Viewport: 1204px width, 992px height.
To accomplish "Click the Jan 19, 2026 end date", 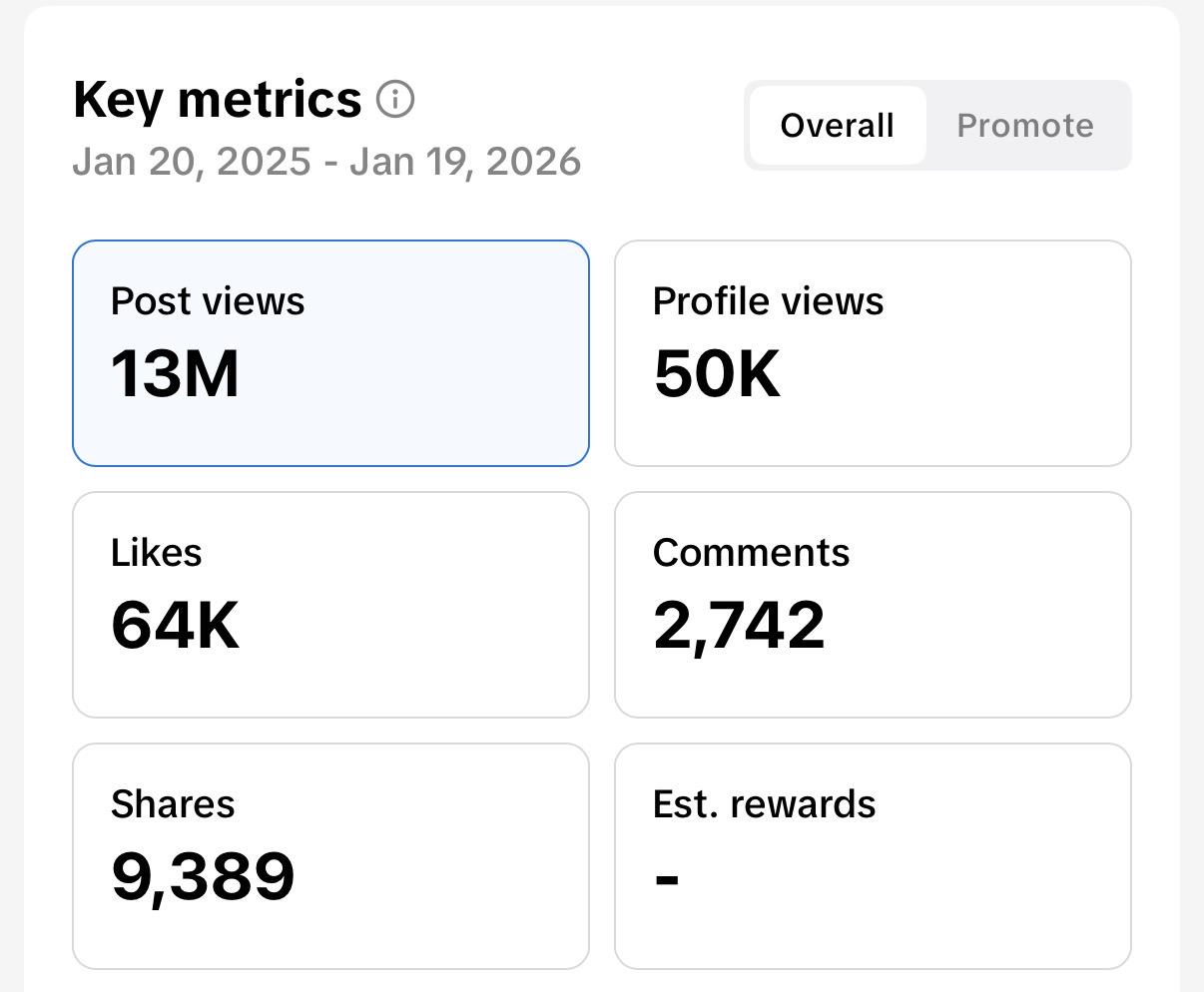I will [x=465, y=162].
